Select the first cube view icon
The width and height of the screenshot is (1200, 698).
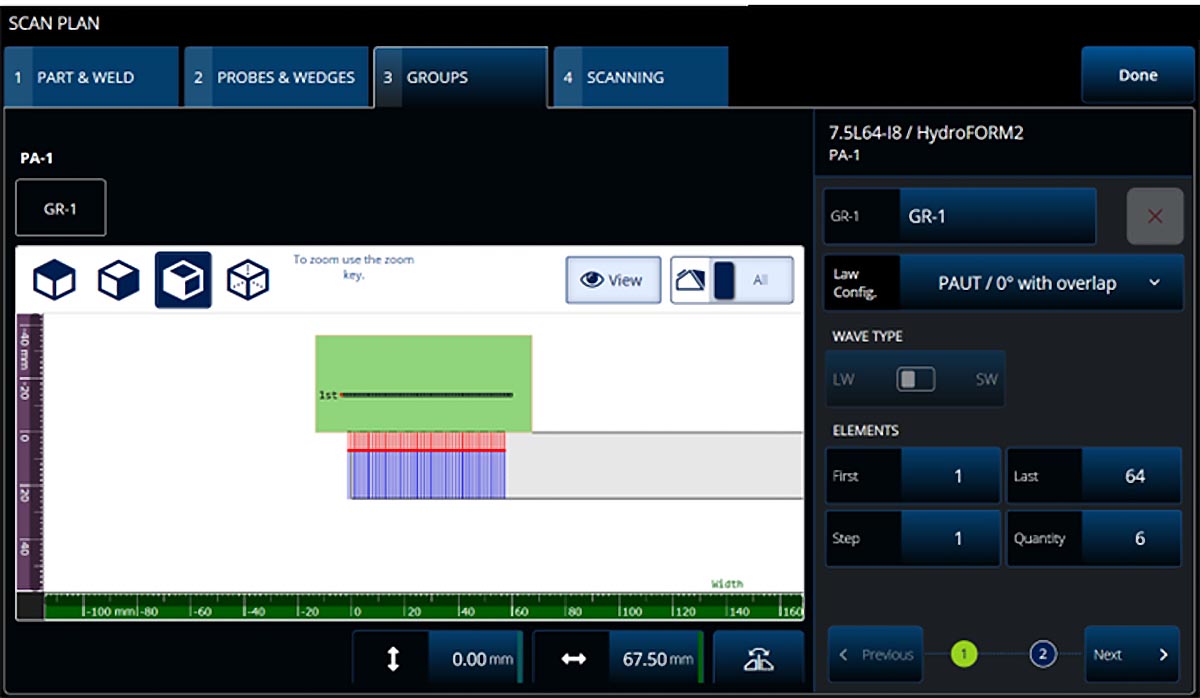[55, 280]
